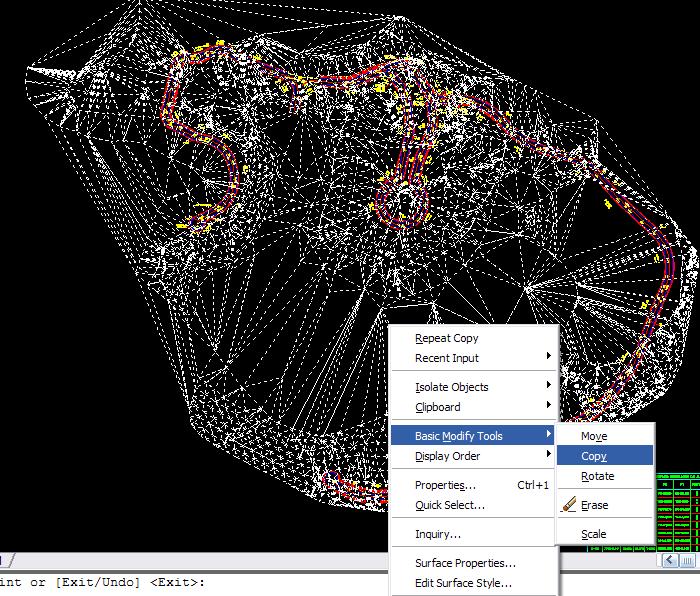Open Surface Properties dialog

tap(465, 563)
